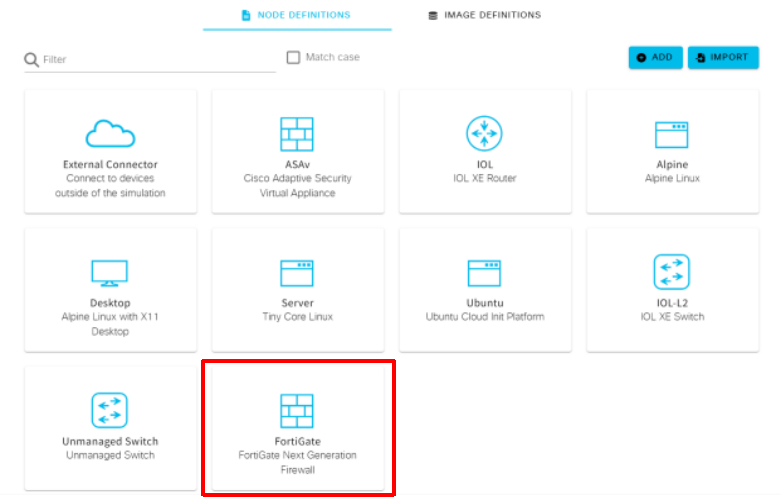This screenshot has height=497, width=782.
Task: Select the FortiGate firewall icon
Action: pyautogui.click(x=297, y=411)
